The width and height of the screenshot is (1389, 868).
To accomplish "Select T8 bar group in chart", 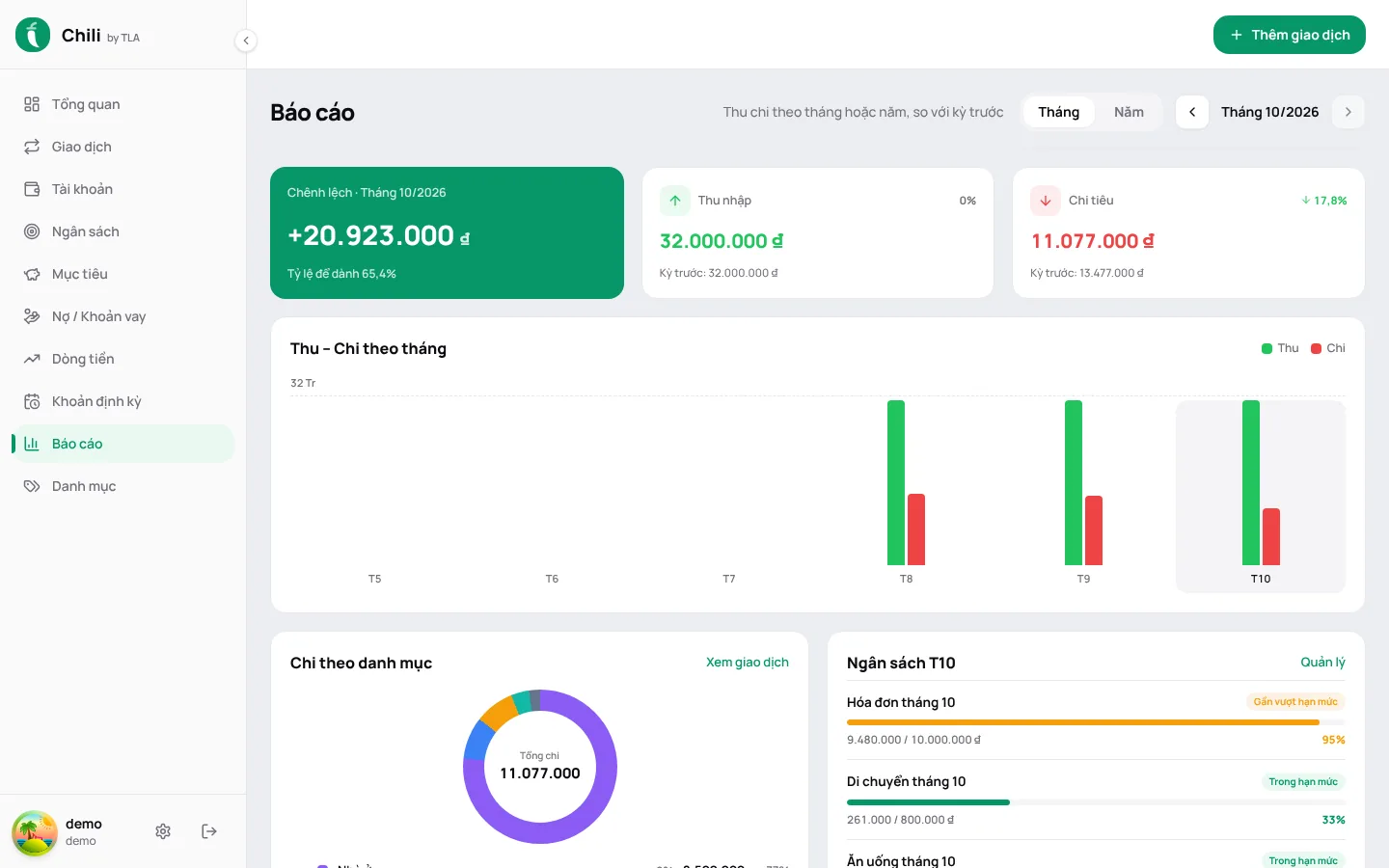I will click(906, 482).
